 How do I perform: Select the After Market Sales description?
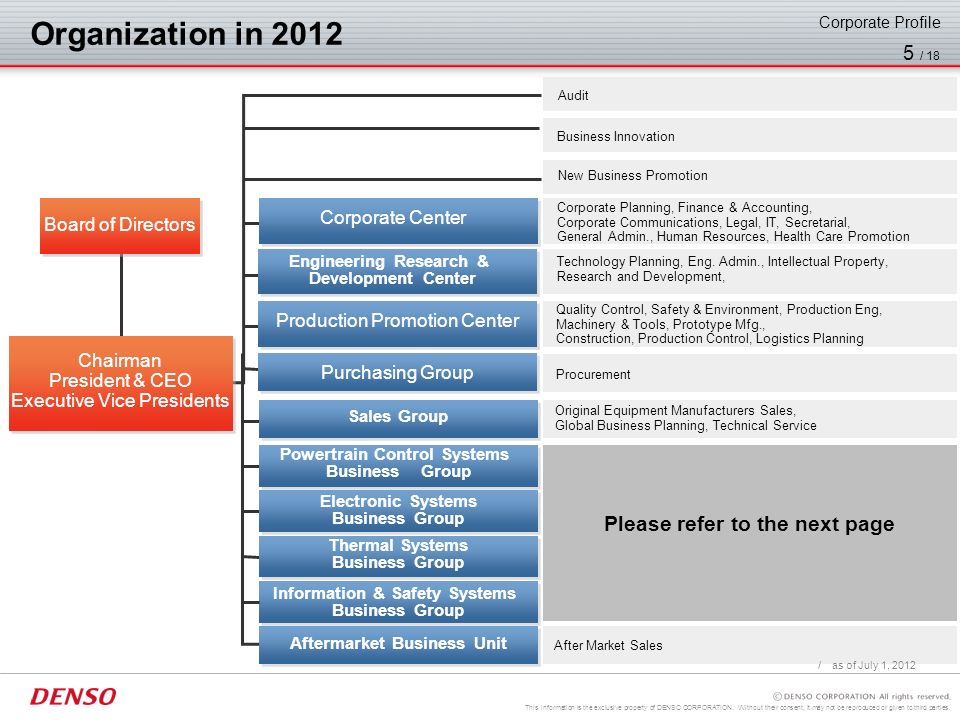coord(749,645)
